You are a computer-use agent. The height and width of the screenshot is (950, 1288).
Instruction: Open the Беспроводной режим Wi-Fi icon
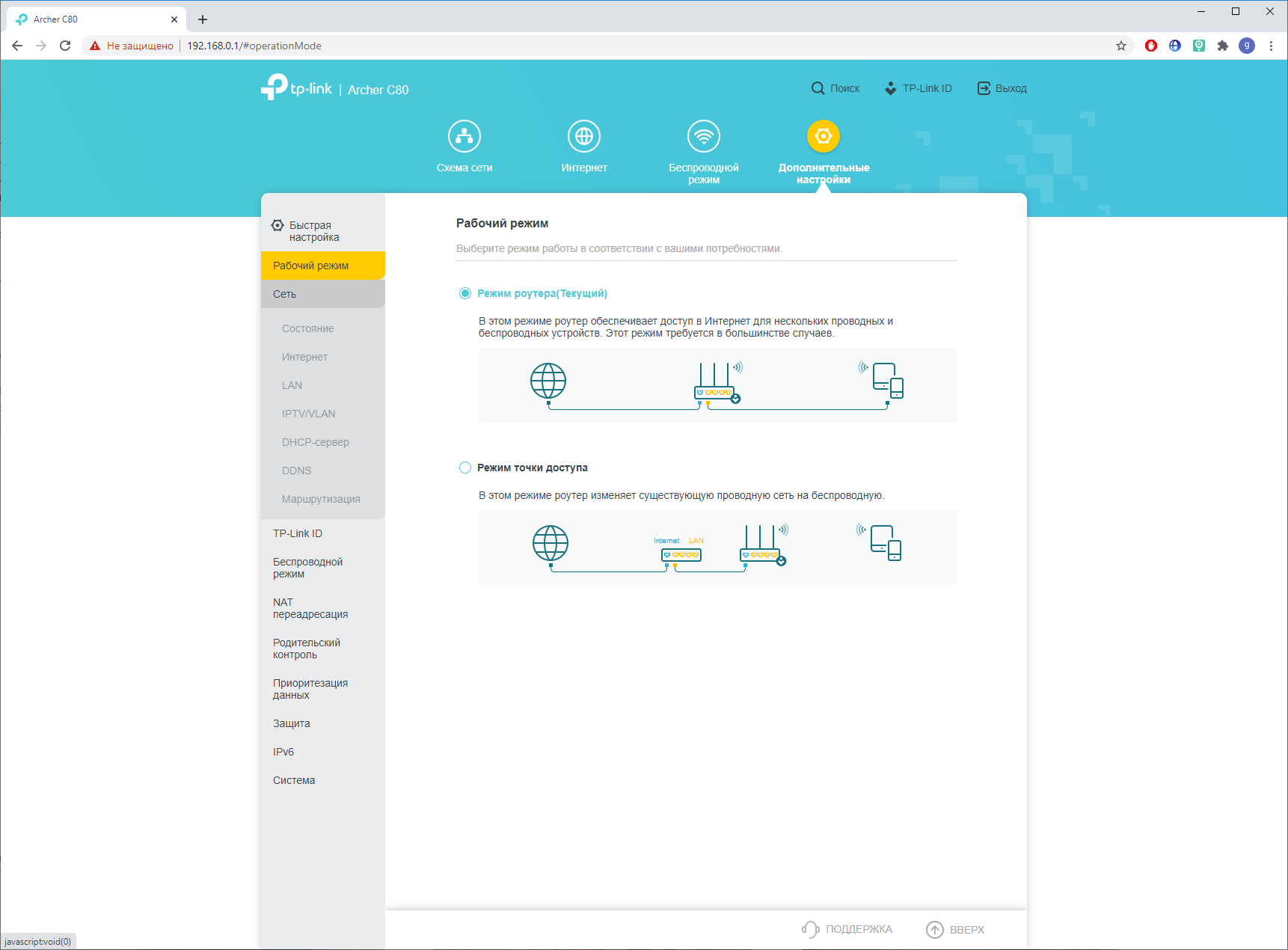point(703,137)
